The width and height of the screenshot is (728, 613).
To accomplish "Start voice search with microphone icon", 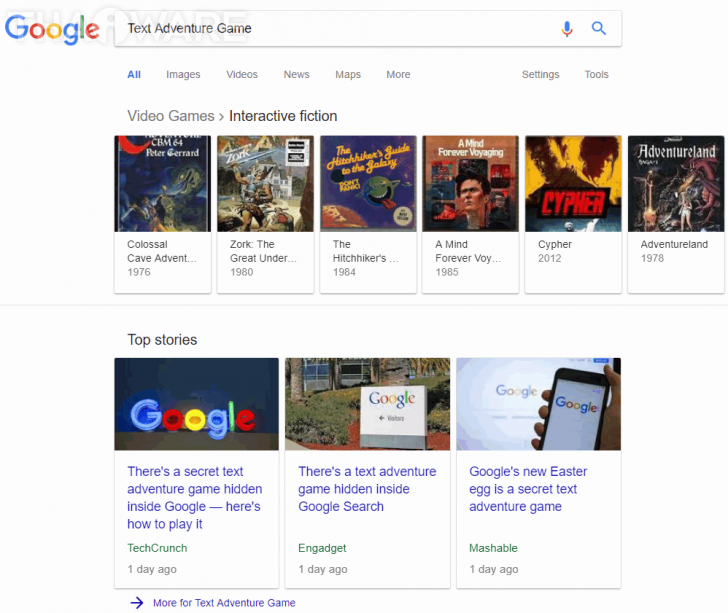I will coord(567,29).
